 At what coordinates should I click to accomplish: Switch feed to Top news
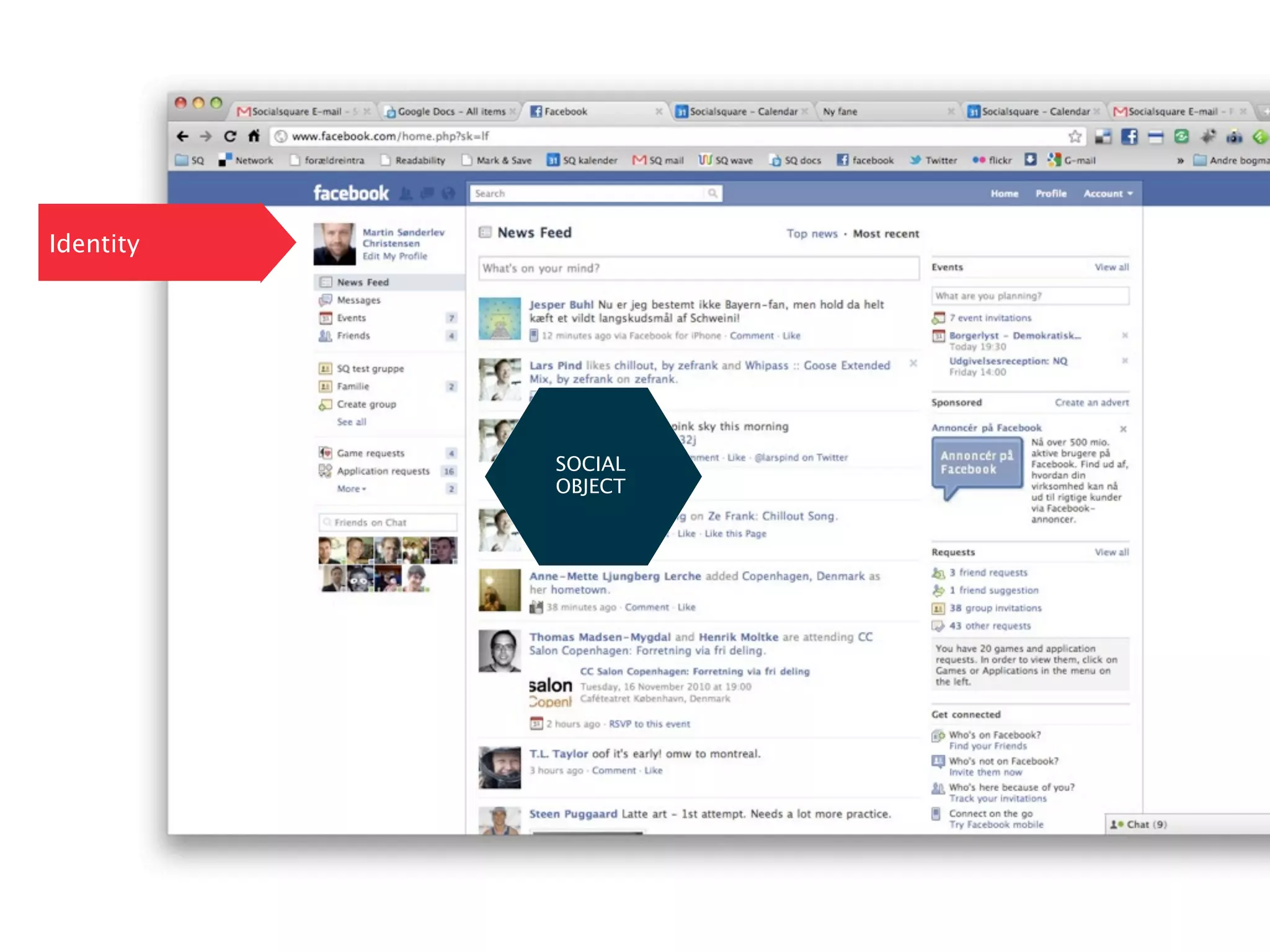click(812, 234)
